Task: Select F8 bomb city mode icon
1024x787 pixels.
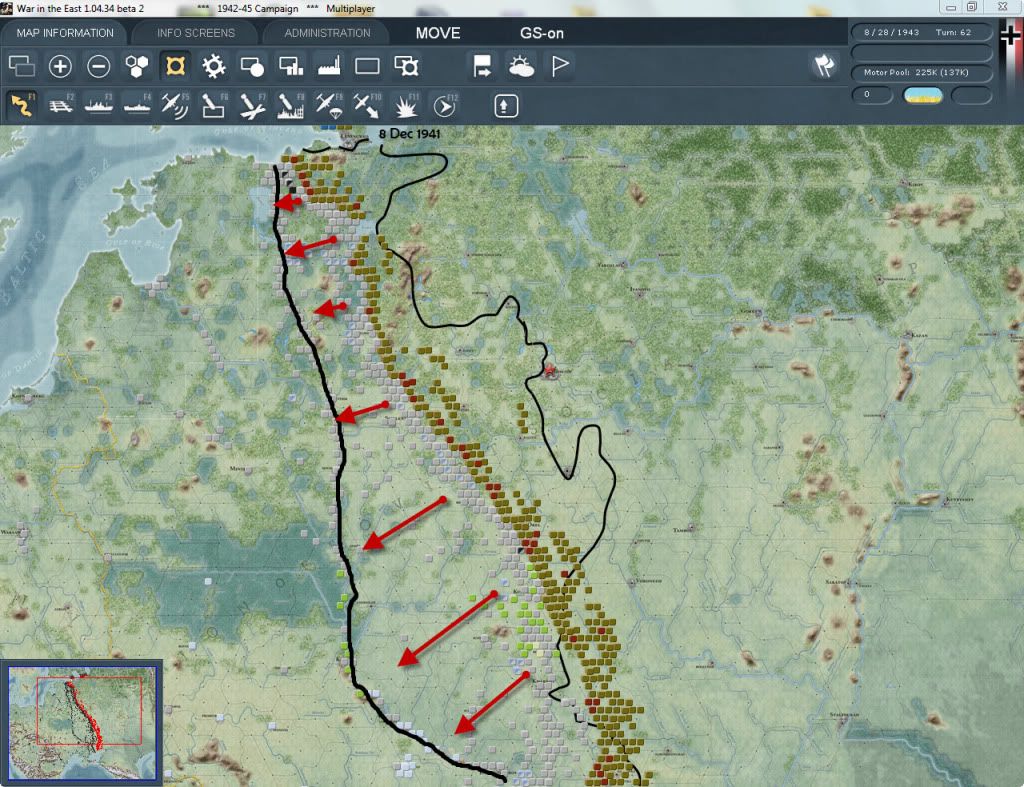Action: click(x=291, y=106)
